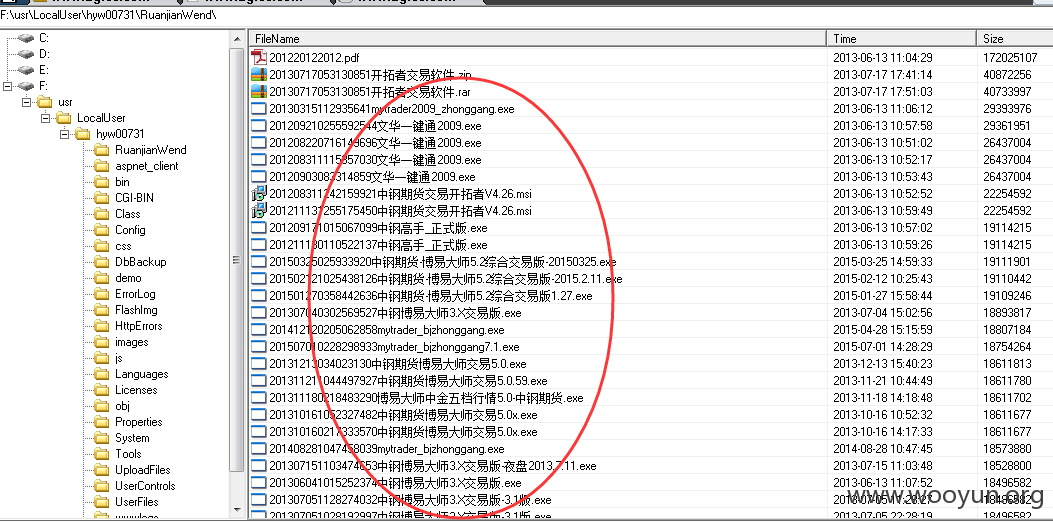The height and width of the screenshot is (524, 1053).
Task: Select the bin folder icon
Action: [101, 182]
